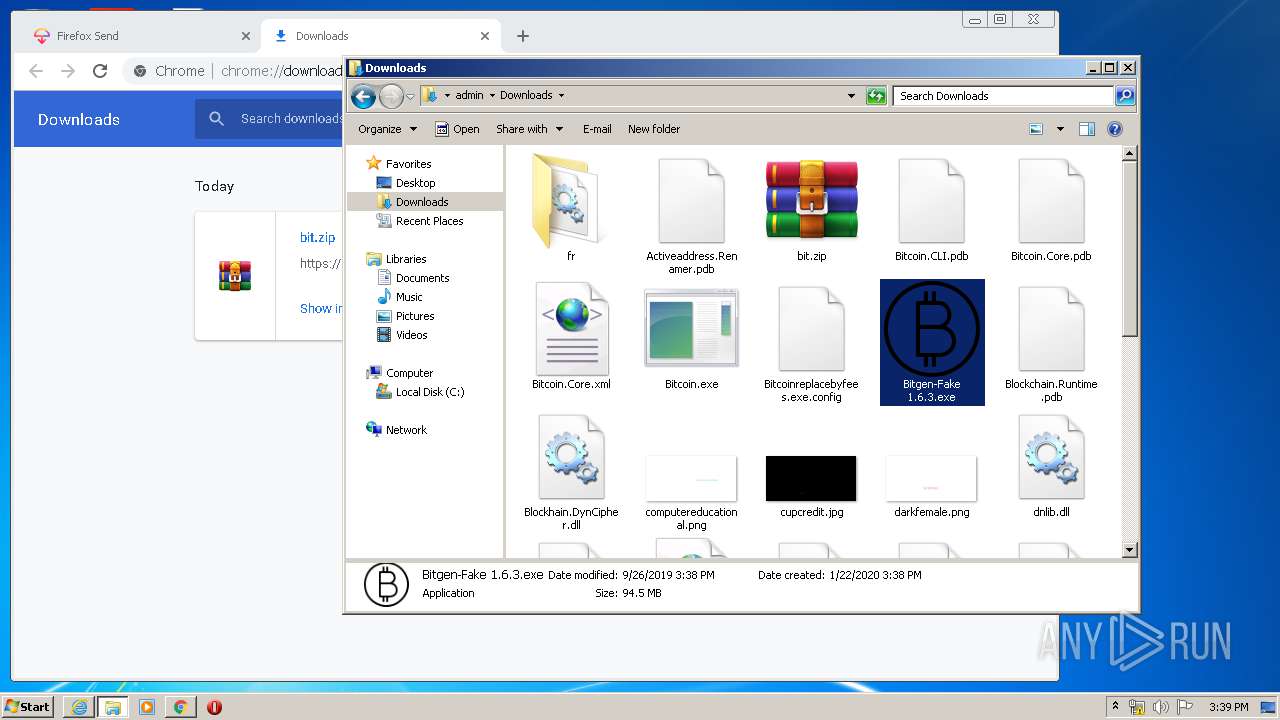Image resolution: width=1280 pixels, height=720 pixels.
Task: Expand the Downloads breadcrumb dropdown arrow
Action: click(561, 96)
